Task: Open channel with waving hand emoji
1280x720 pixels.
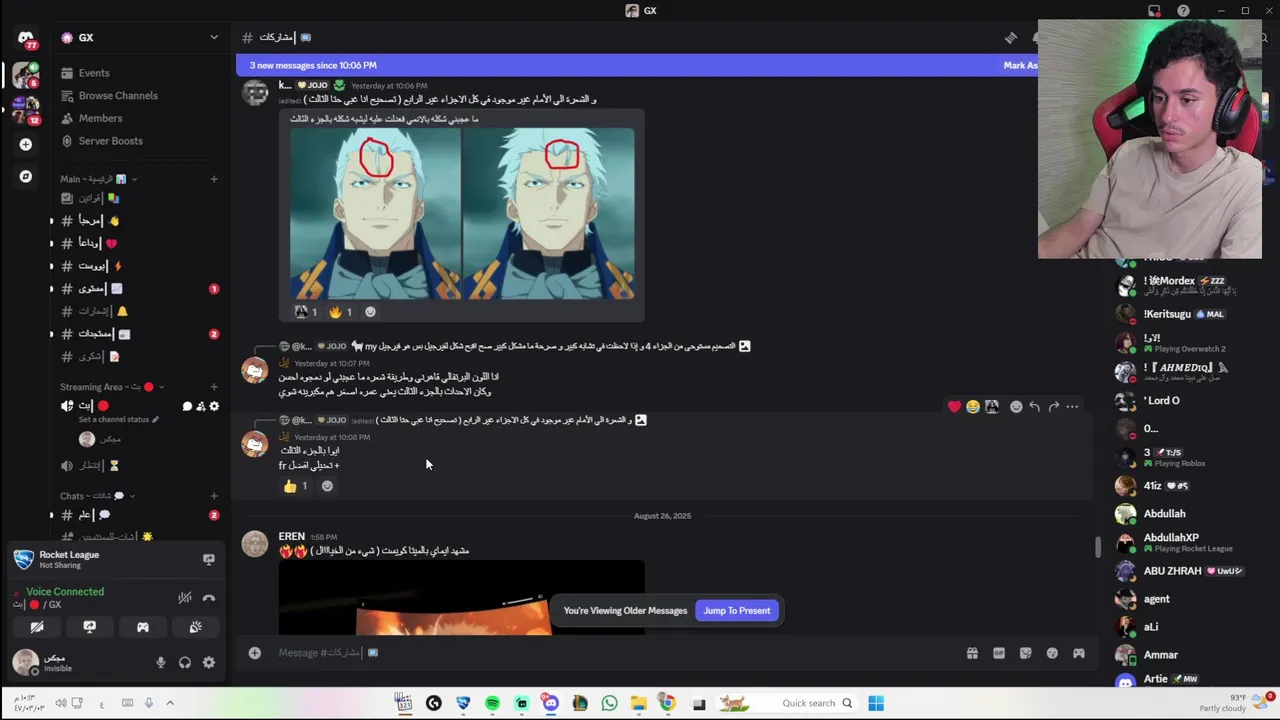Action: coord(139,221)
